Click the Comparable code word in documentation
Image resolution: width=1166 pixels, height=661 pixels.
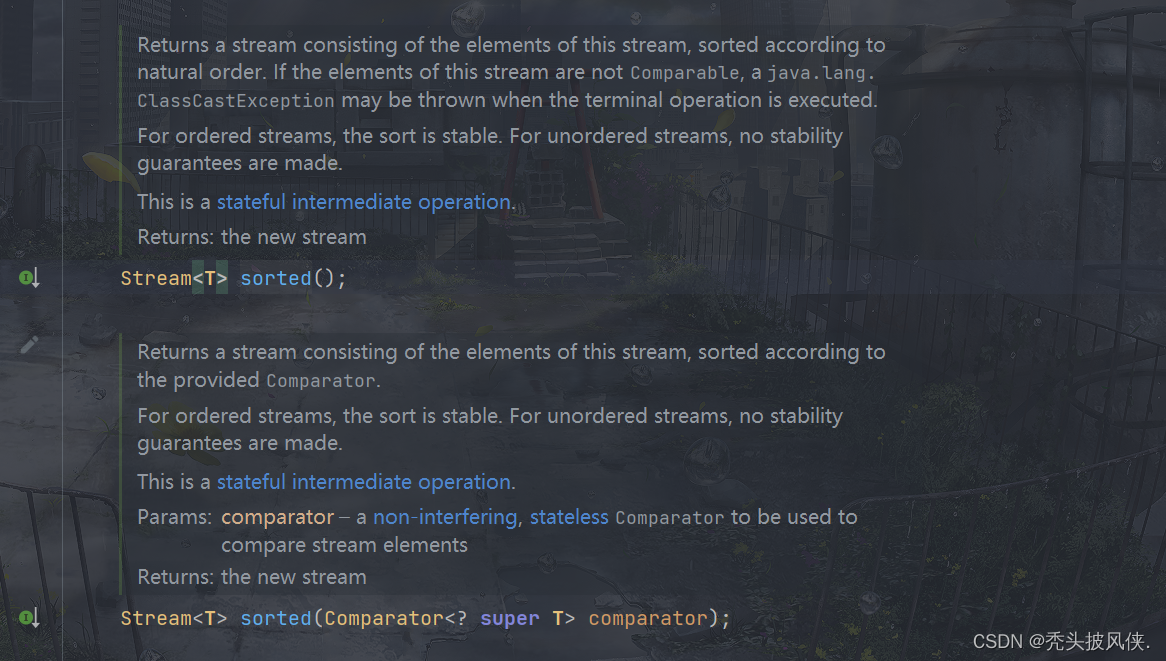click(684, 73)
